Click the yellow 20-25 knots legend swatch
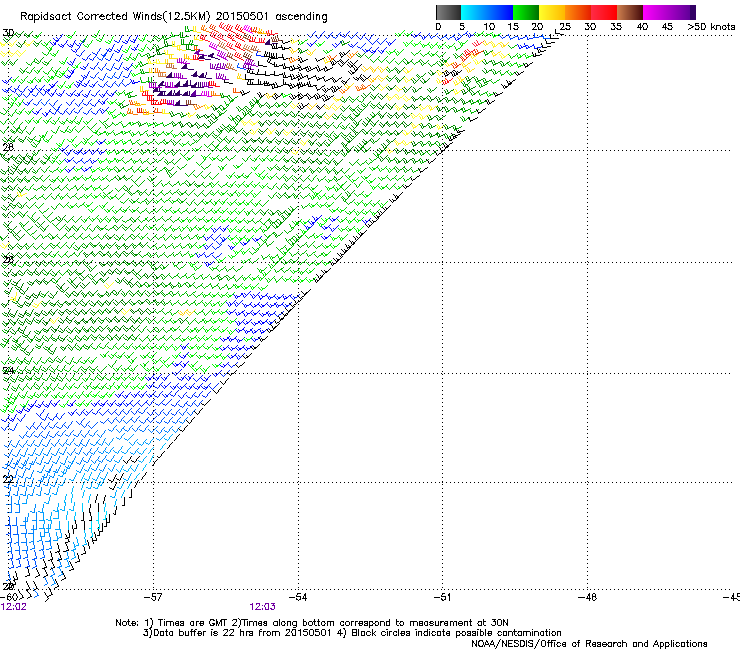The height and width of the screenshot is (650, 740). 552,12
